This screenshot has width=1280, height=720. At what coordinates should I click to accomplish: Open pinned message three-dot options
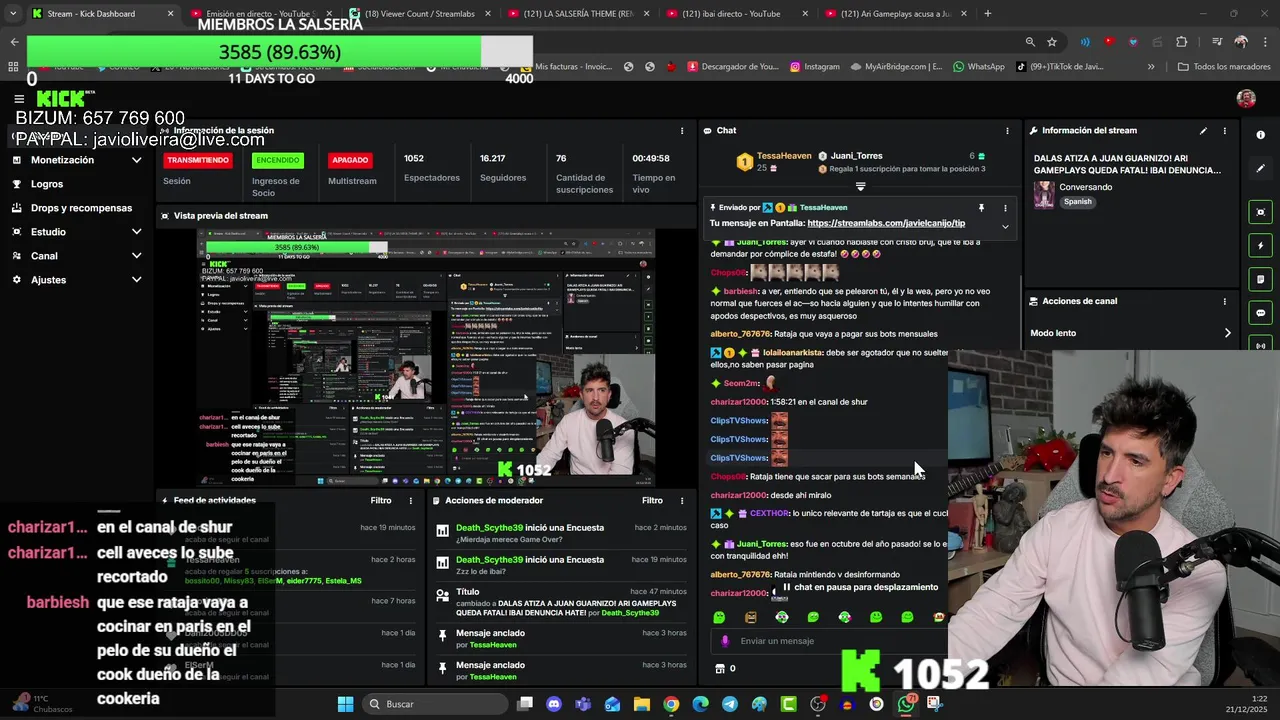1005,208
